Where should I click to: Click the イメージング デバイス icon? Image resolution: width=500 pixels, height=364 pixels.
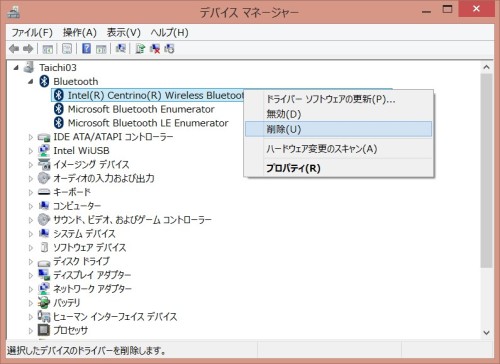point(44,164)
